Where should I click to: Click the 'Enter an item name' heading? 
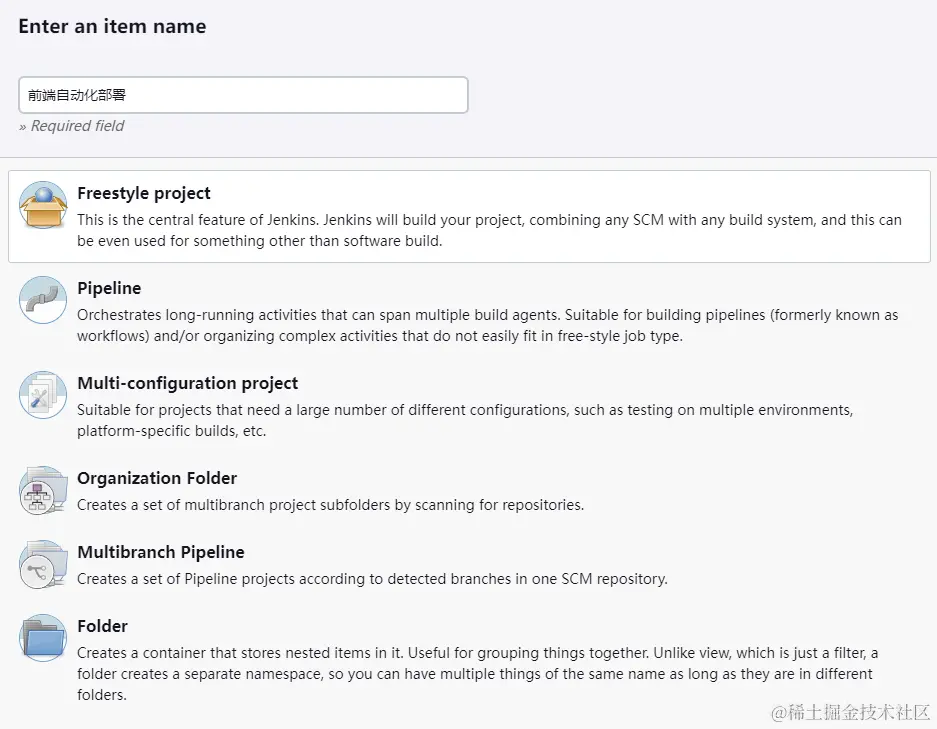(112, 27)
